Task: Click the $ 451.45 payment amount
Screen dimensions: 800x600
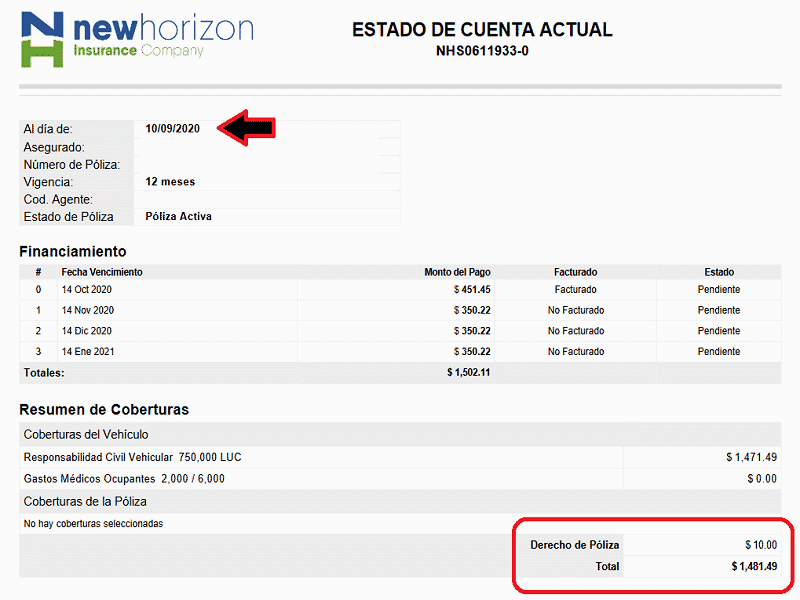Action: [472, 290]
